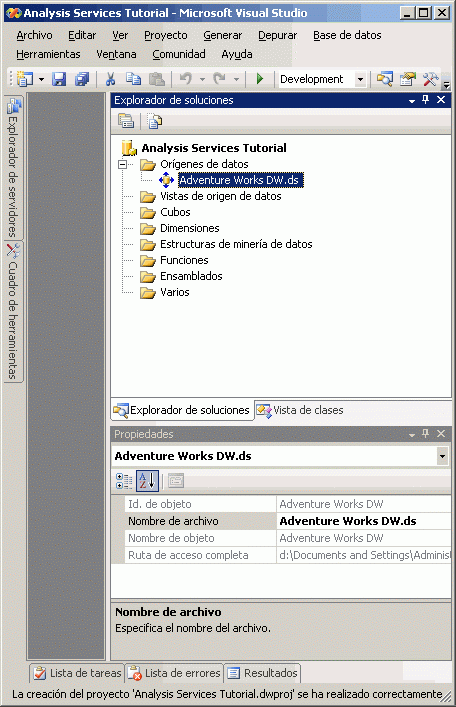Select the Ruta de acceso completa row
The width and height of the screenshot is (456, 707).
click(288, 555)
